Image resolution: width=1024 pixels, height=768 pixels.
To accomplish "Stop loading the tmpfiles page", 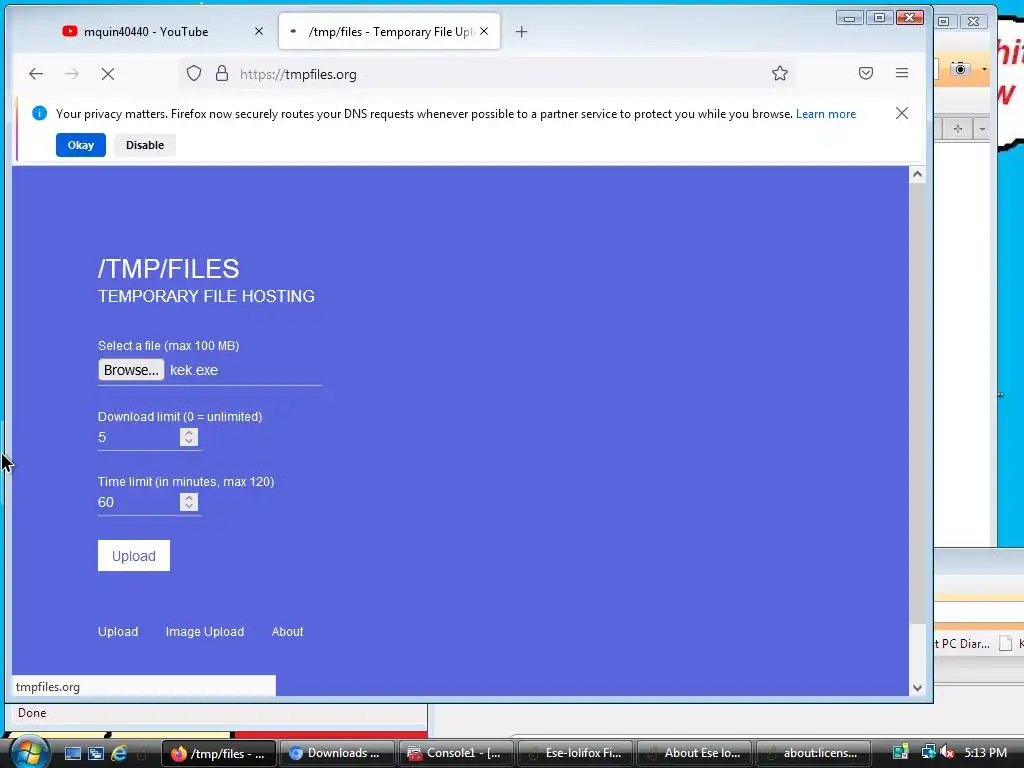I will [x=108, y=74].
